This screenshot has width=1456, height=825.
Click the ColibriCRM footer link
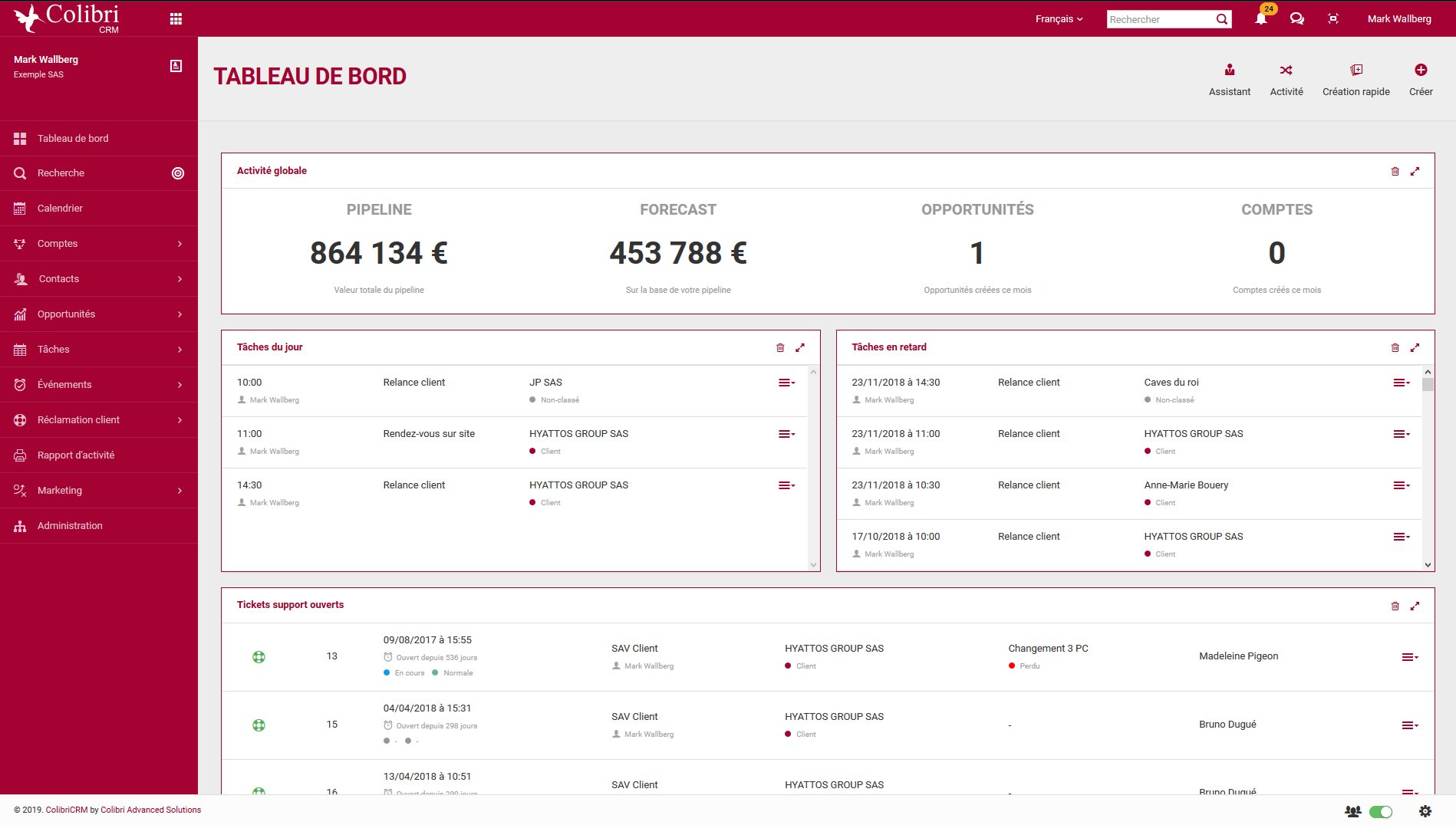tap(67, 810)
